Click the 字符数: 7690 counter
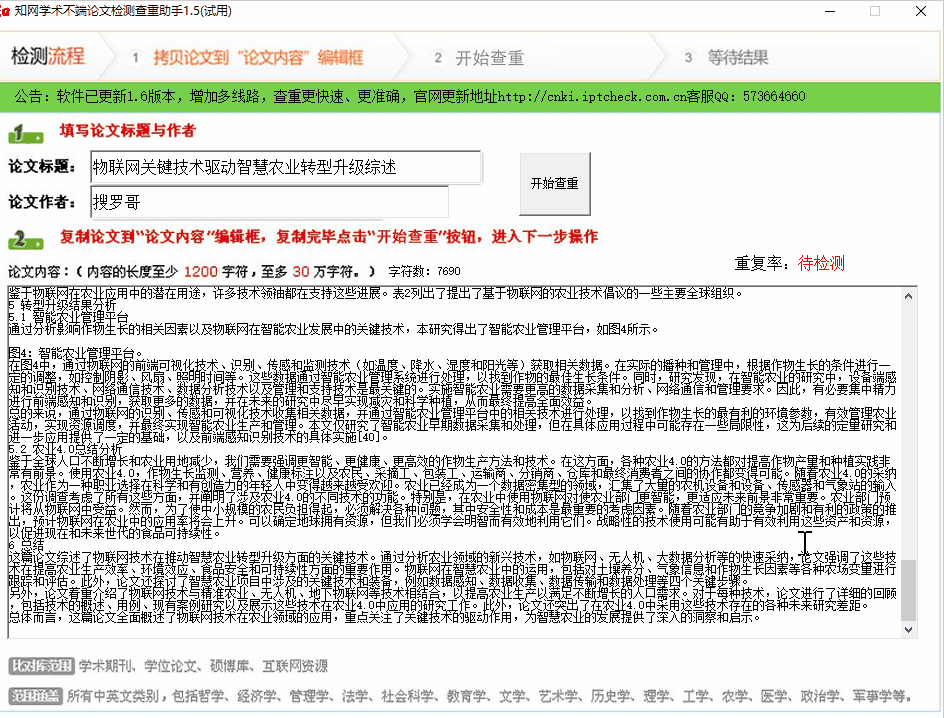The height and width of the screenshot is (718, 944). [x=424, y=271]
